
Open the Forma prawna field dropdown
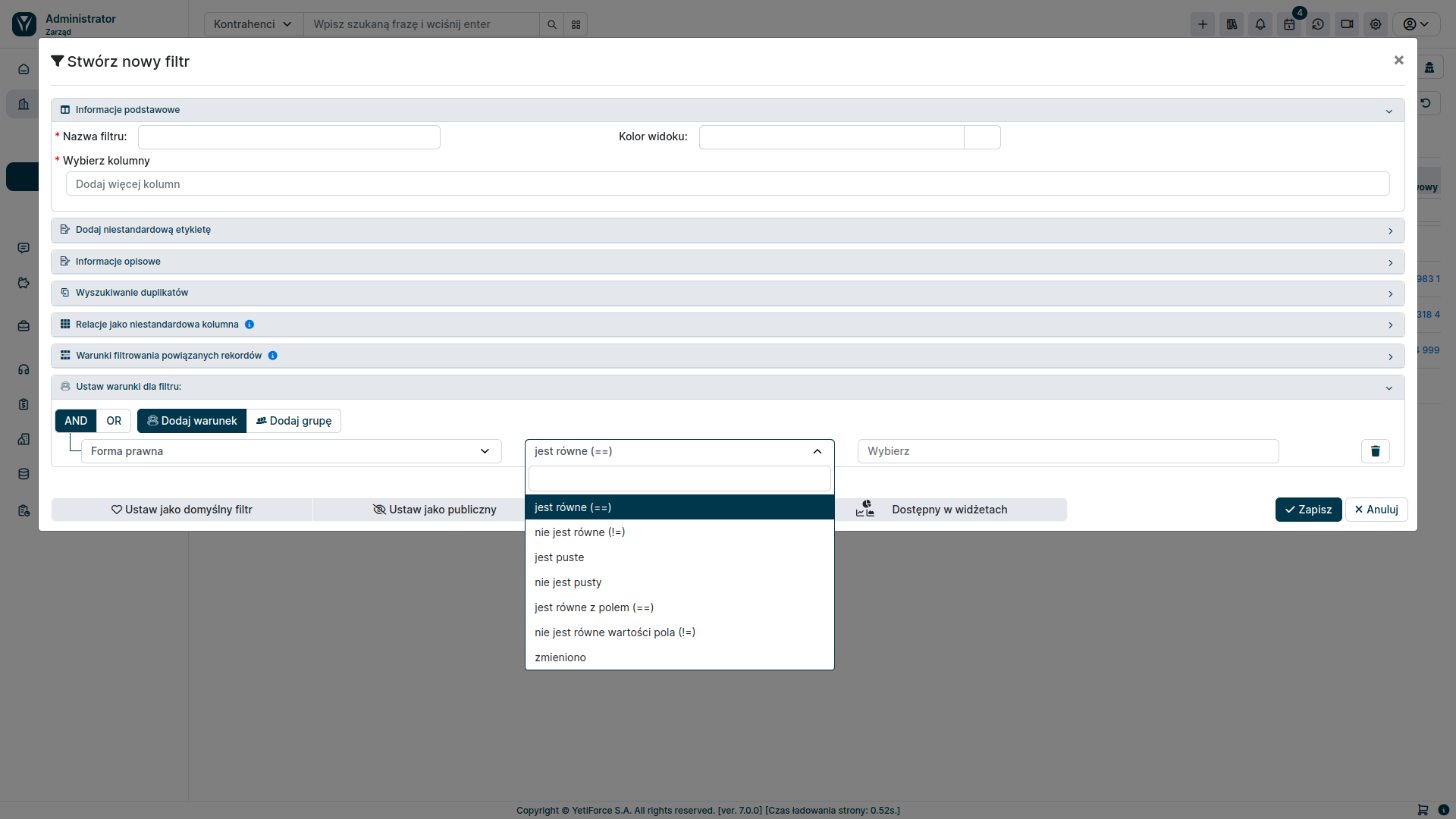[291, 451]
